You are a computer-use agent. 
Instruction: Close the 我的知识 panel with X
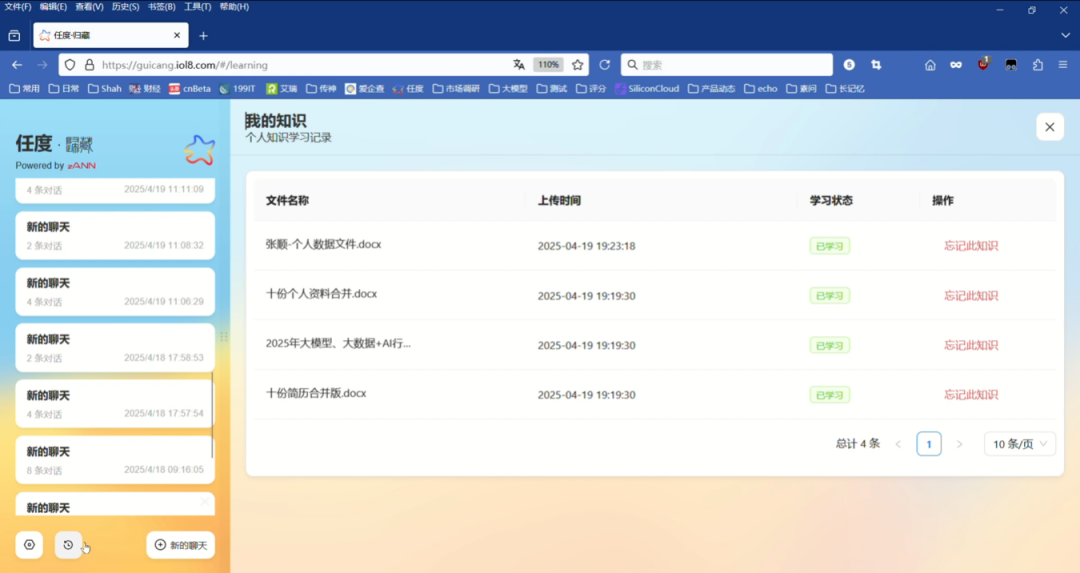click(1049, 127)
